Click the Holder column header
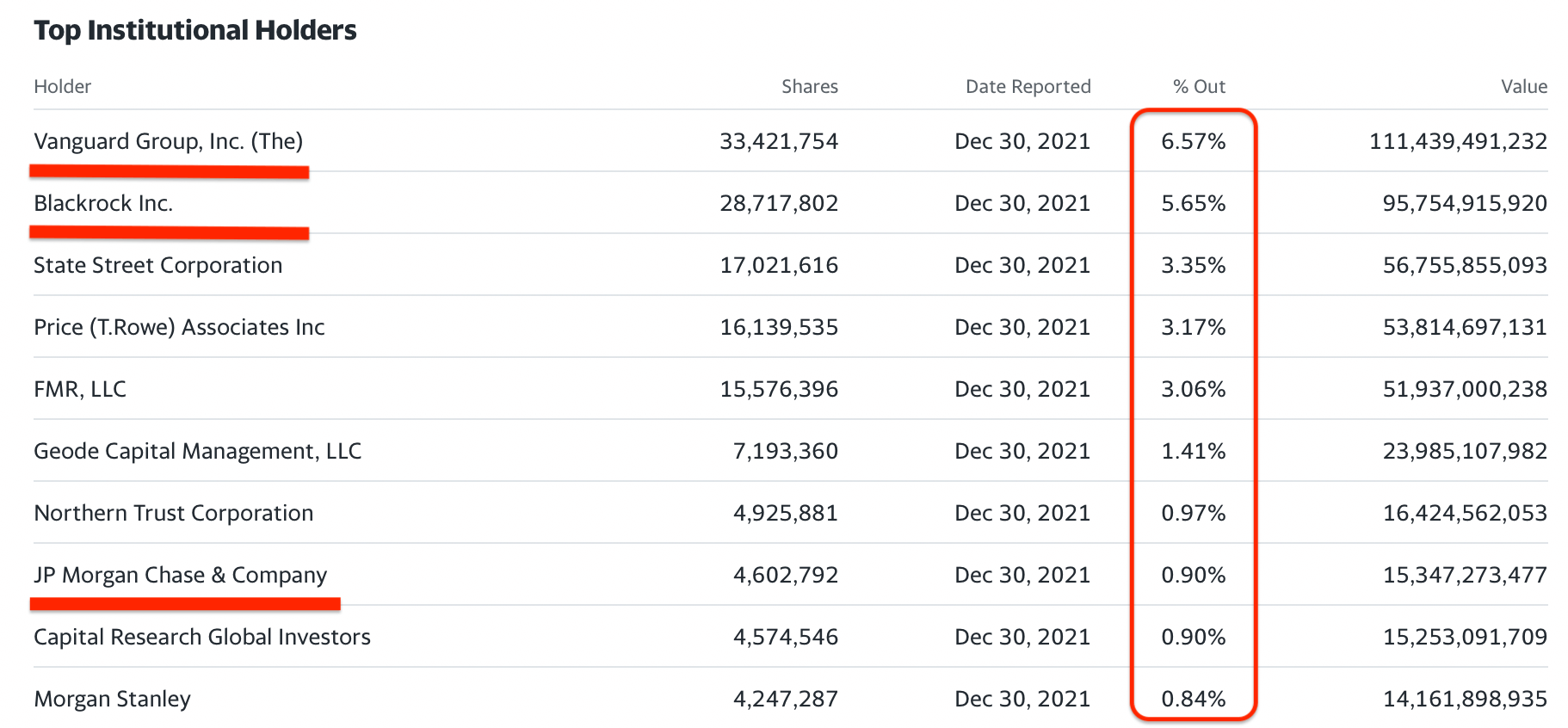This screenshot has height=728, width=1568. click(x=62, y=86)
